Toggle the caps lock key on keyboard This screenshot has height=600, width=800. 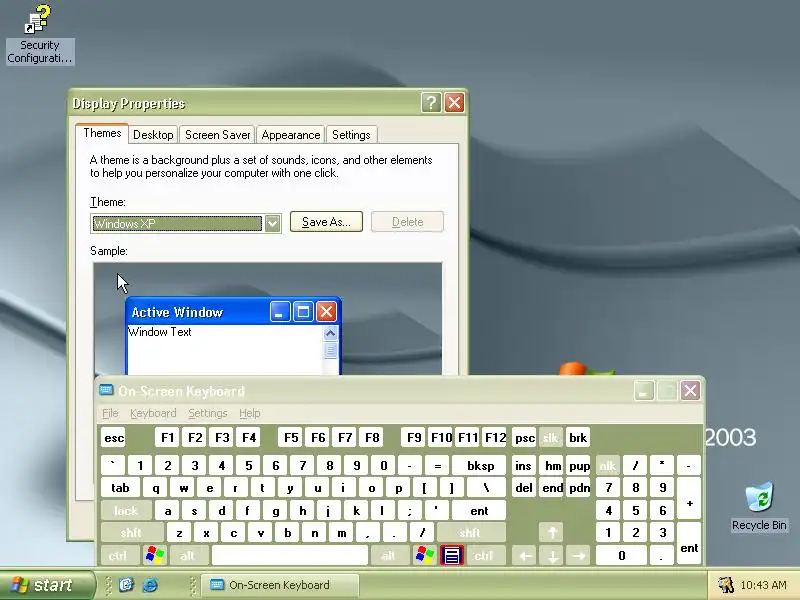(126, 510)
